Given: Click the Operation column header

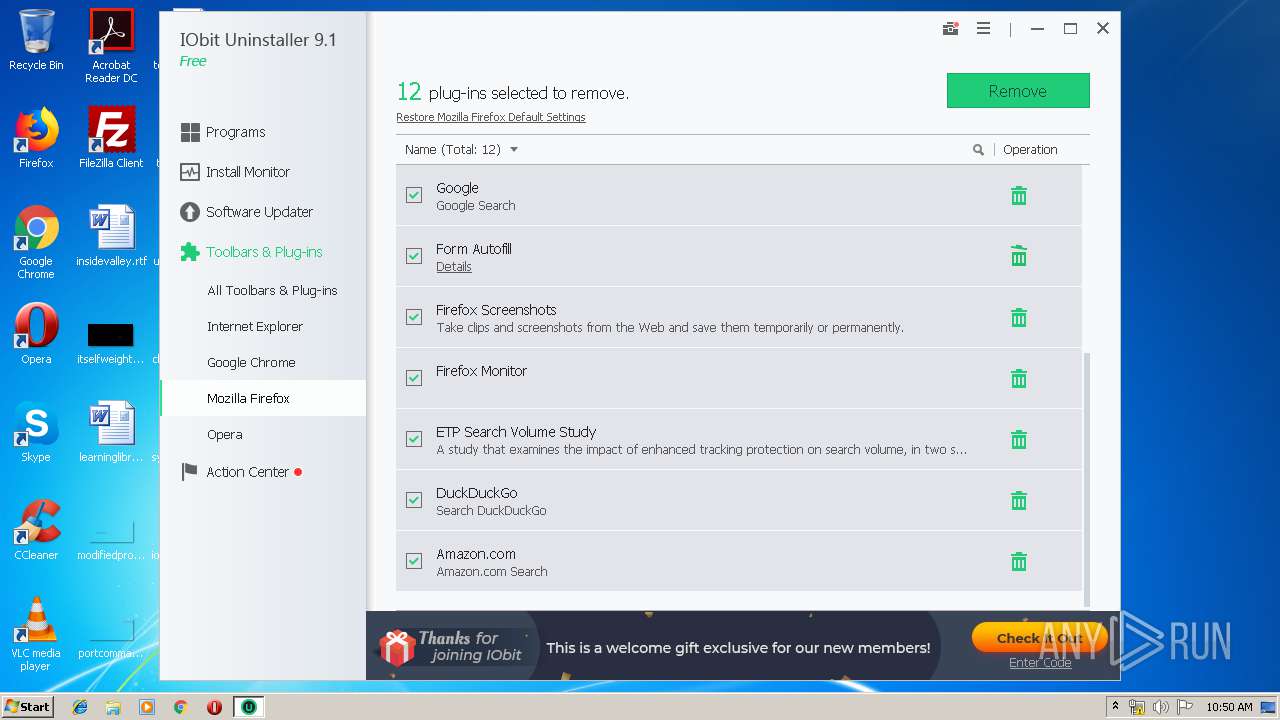Looking at the screenshot, I should [x=1030, y=150].
